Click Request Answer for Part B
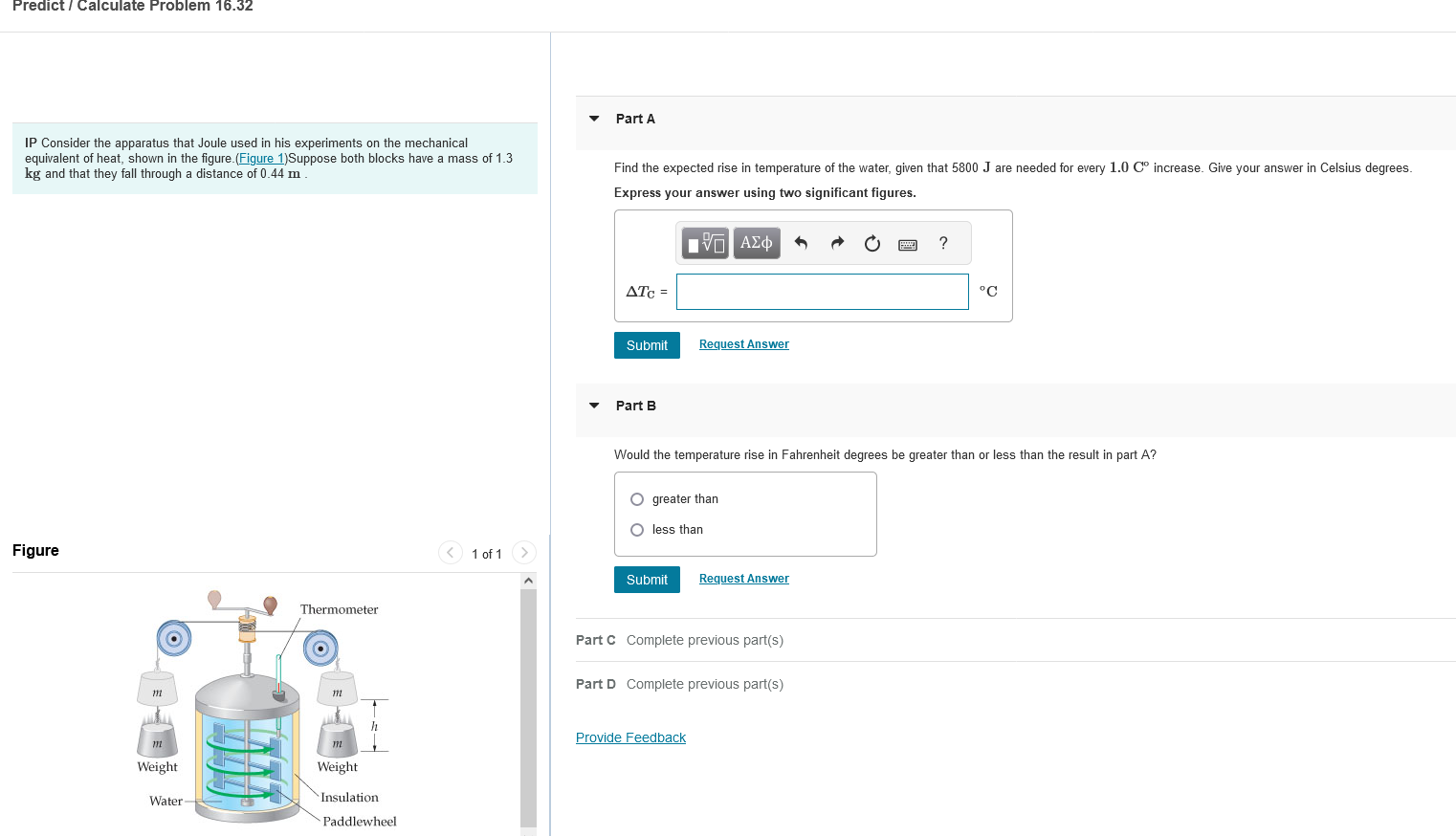 [x=743, y=578]
